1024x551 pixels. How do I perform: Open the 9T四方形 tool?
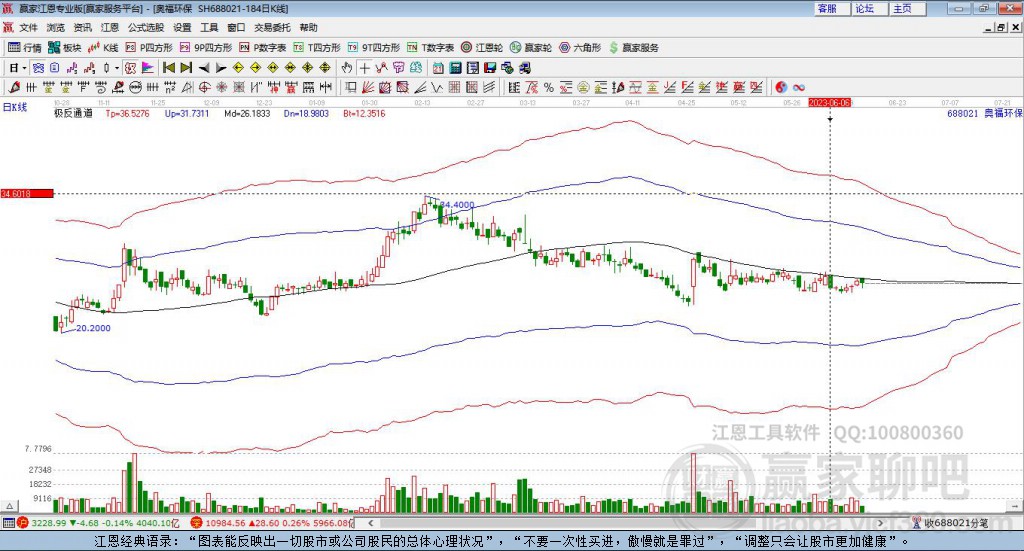click(x=374, y=48)
